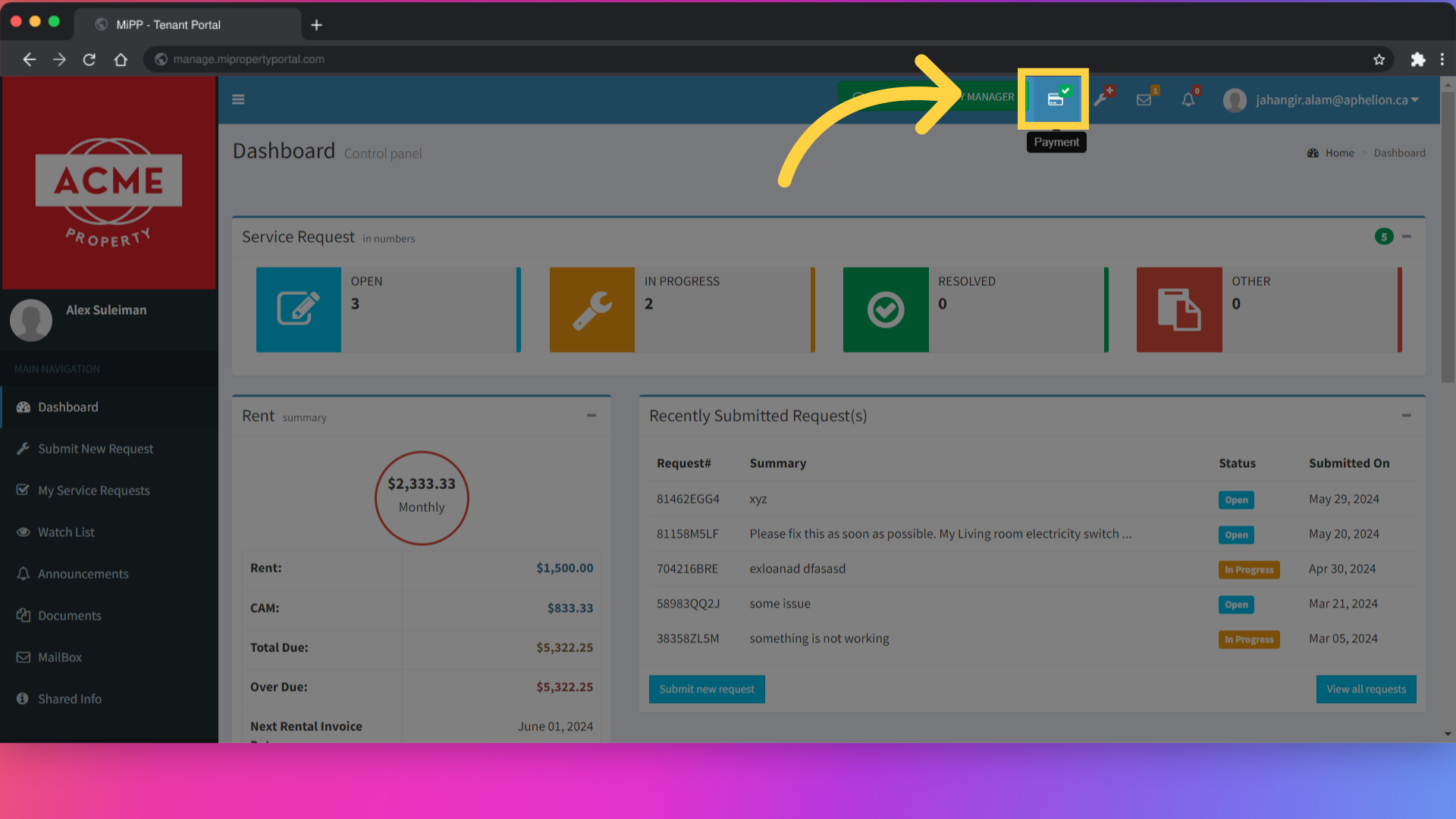The height and width of the screenshot is (819, 1456).
Task: Go to My Service Requests
Action: [94, 491]
